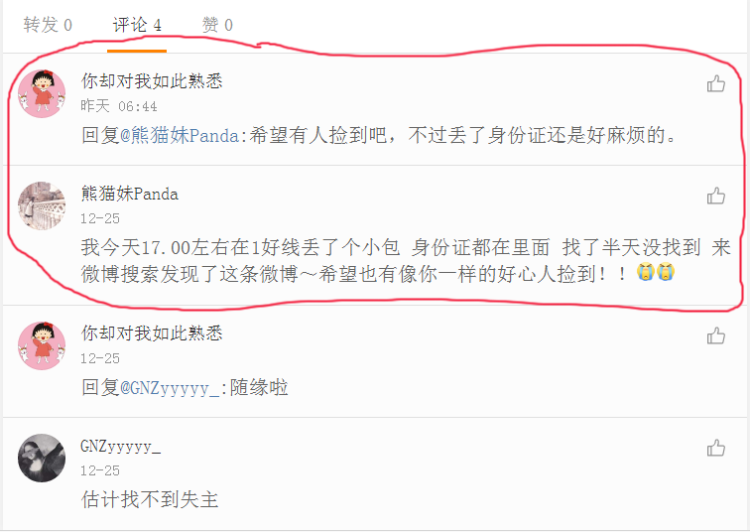
Task: Open GNZyyyyy_ username above 估计找不到失主
Action: pyautogui.click(x=121, y=447)
